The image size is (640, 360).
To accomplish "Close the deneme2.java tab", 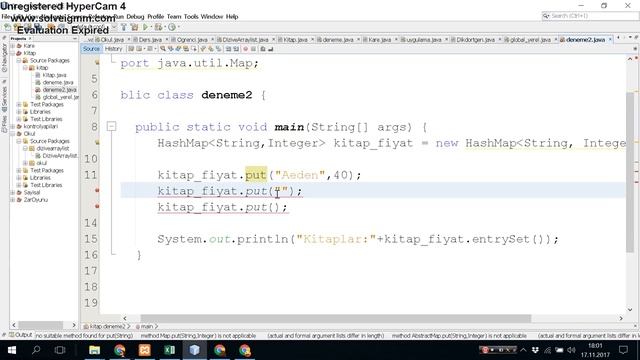I will click(610, 40).
